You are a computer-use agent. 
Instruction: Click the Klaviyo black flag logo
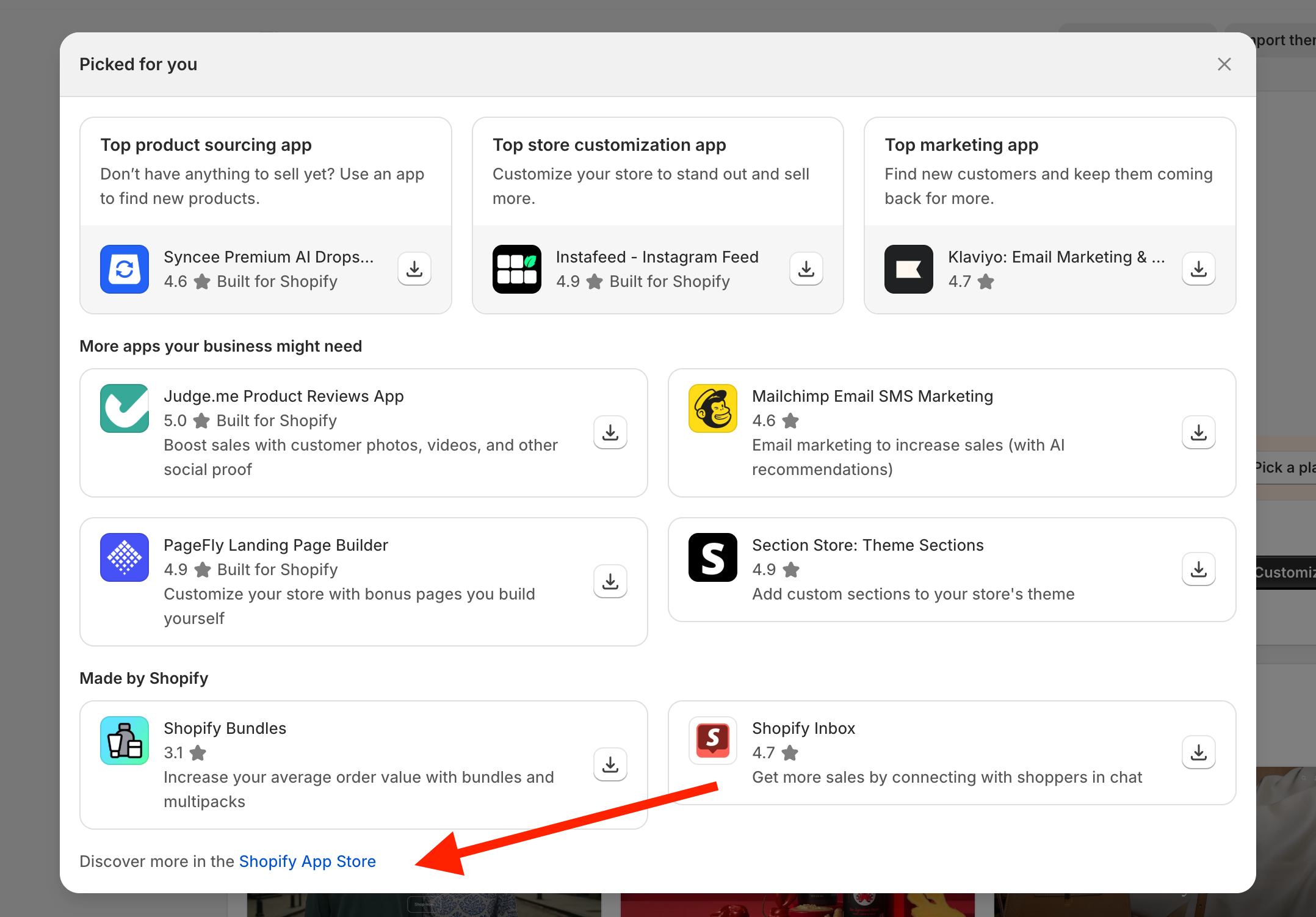908,269
